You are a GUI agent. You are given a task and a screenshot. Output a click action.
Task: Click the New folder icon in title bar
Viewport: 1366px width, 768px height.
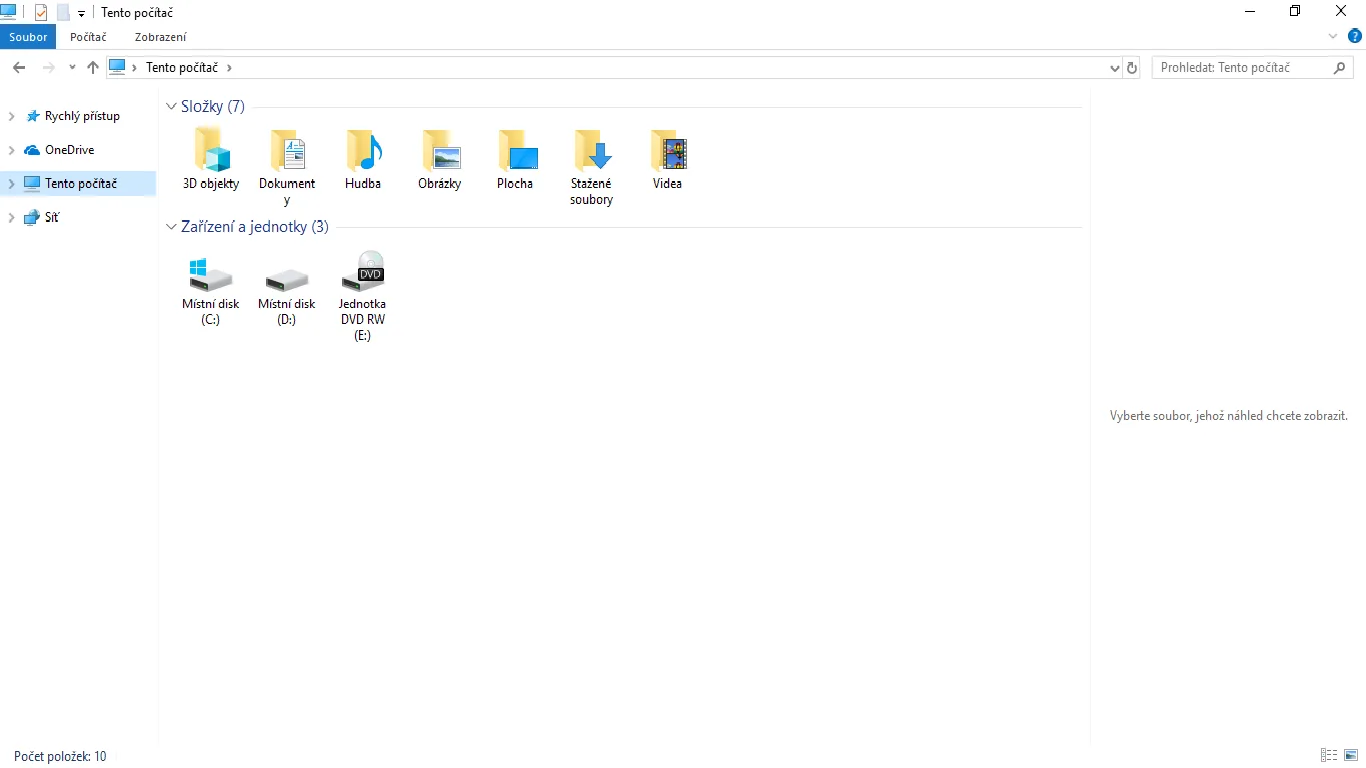pyautogui.click(x=63, y=12)
